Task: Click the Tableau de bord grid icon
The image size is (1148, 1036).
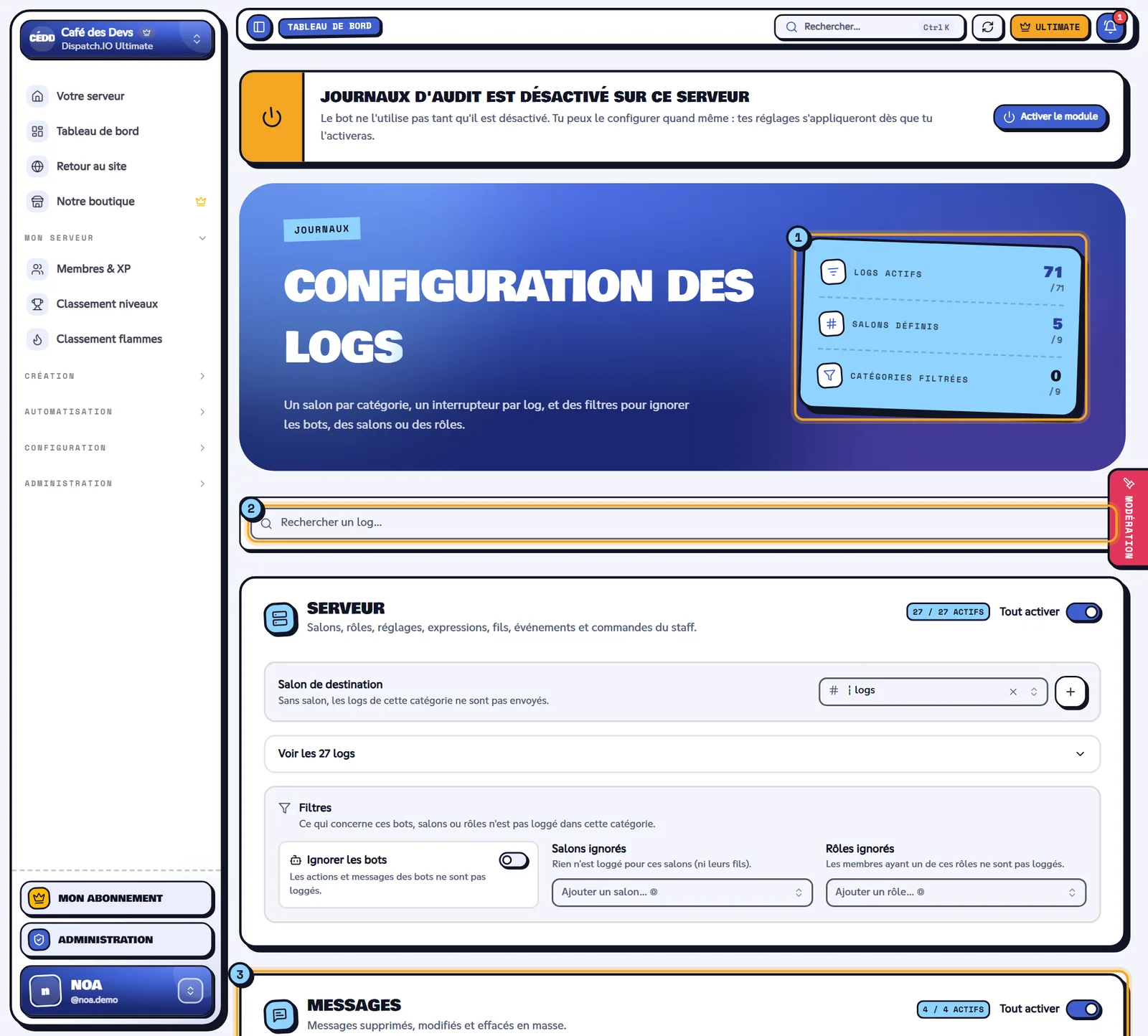Action: click(37, 131)
